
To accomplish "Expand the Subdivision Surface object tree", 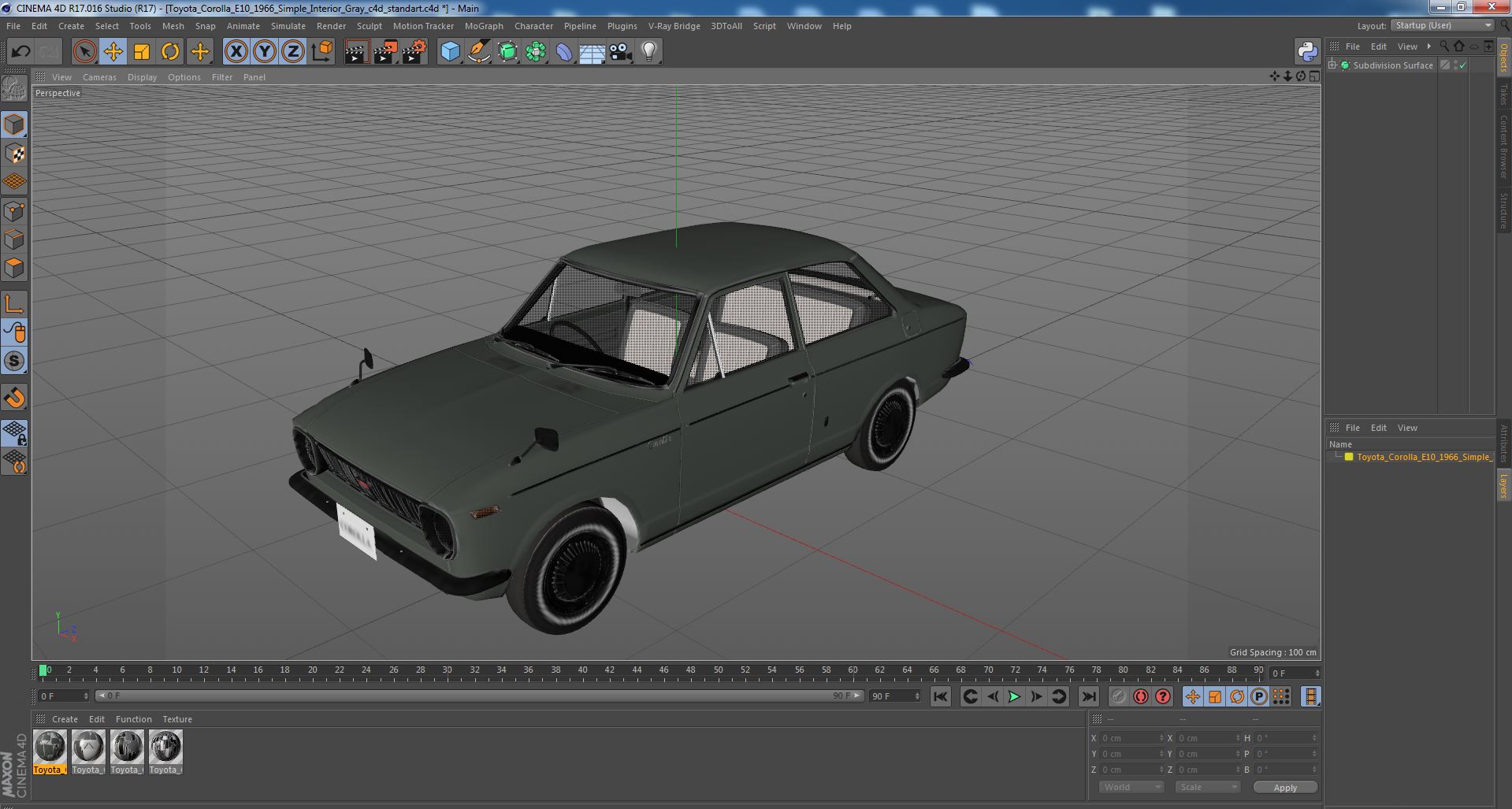I will (x=1332, y=65).
